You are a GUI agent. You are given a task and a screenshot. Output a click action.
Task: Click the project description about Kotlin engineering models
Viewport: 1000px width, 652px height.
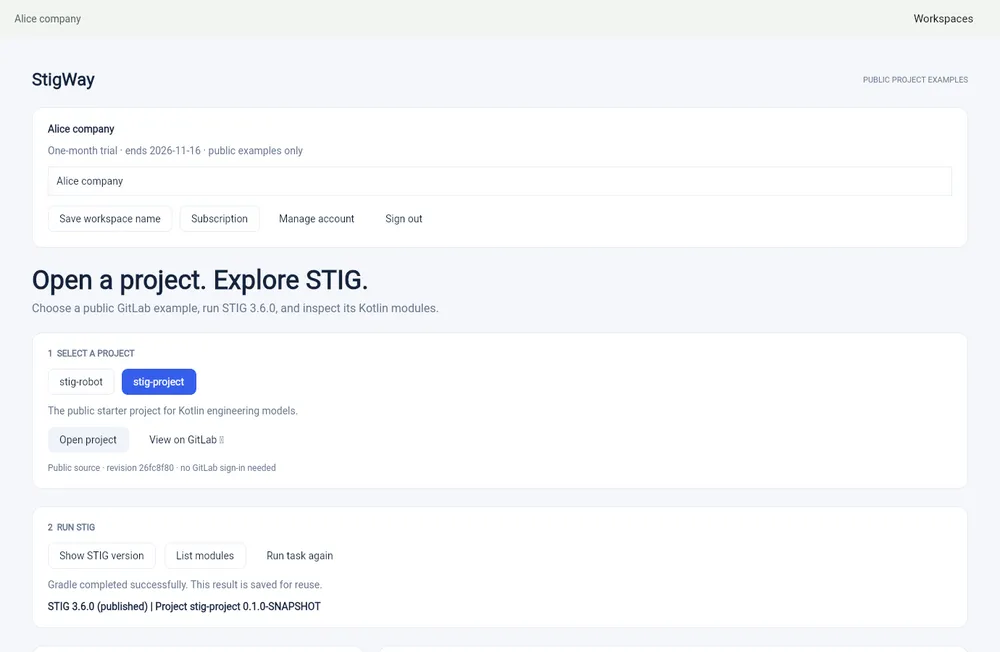(173, 411)
